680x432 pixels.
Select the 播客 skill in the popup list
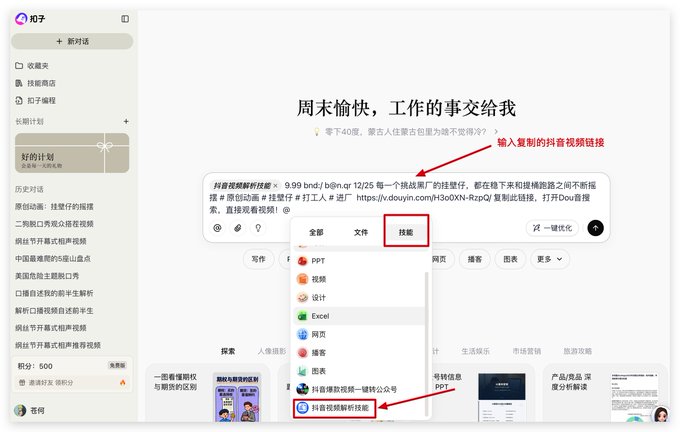[x=359, y=353]
